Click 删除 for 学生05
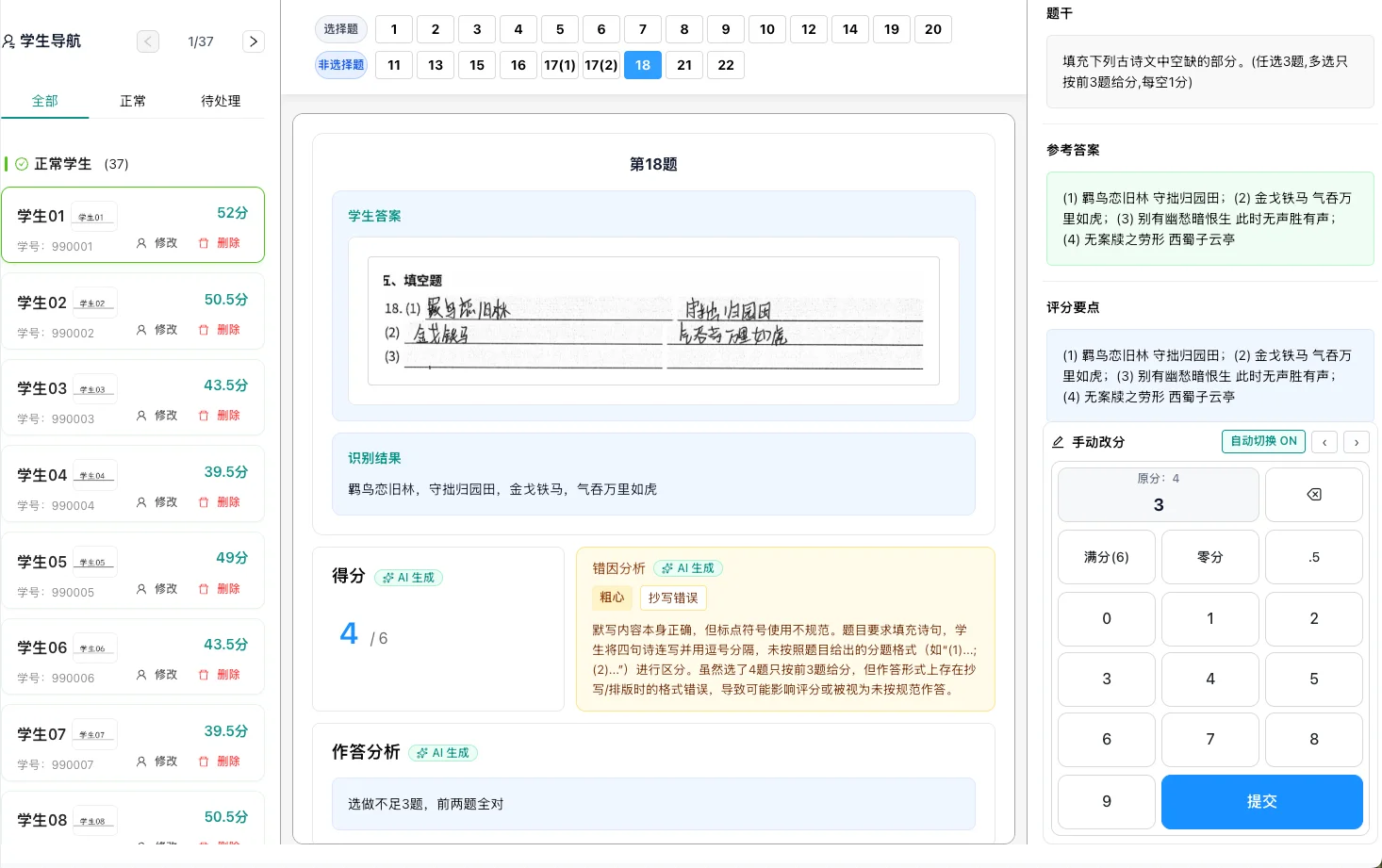Image resolution: width=1382 pixels, height=868 pixels. 220,589
